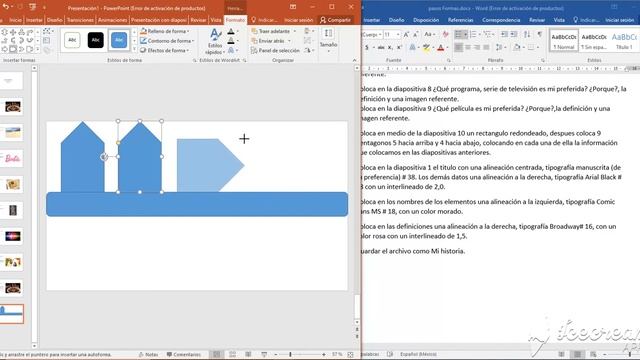Switch to Normal view in PowerPoint status bar
The height and width of the screenshot is (360, 640).
[217, 354]
